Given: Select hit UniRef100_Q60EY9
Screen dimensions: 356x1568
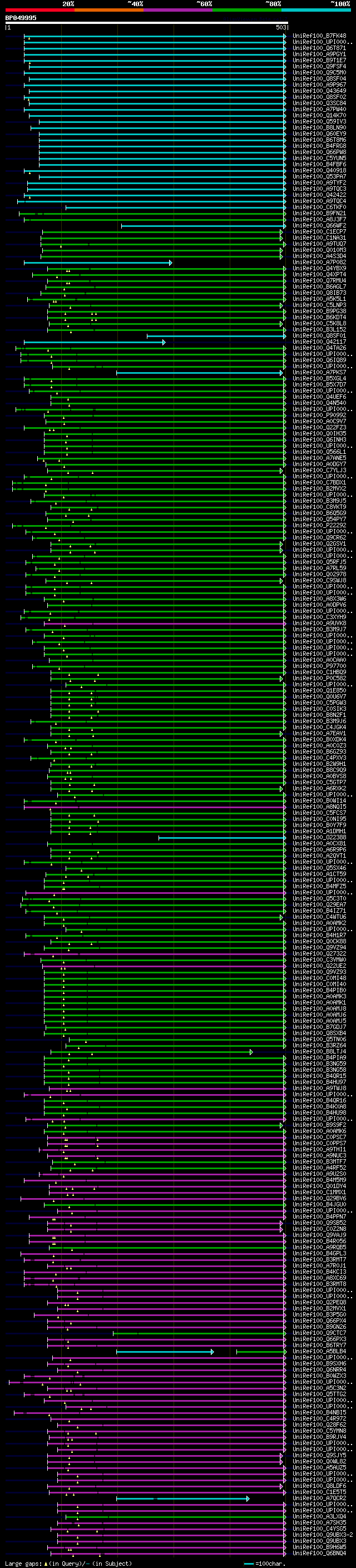Looking at the screenshot, I should click(x=319, y=133).
